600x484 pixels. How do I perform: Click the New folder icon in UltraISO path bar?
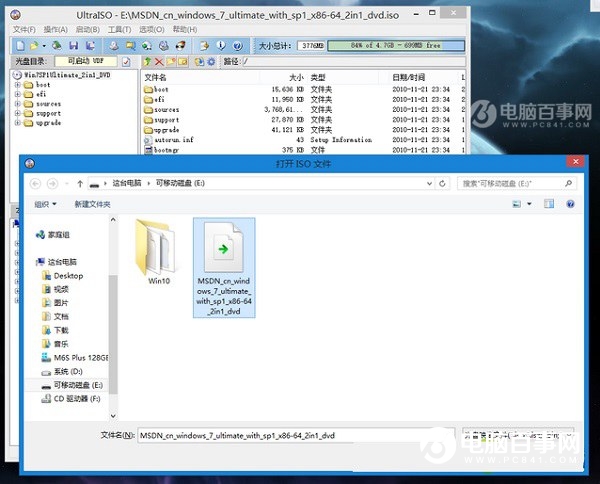171,62
